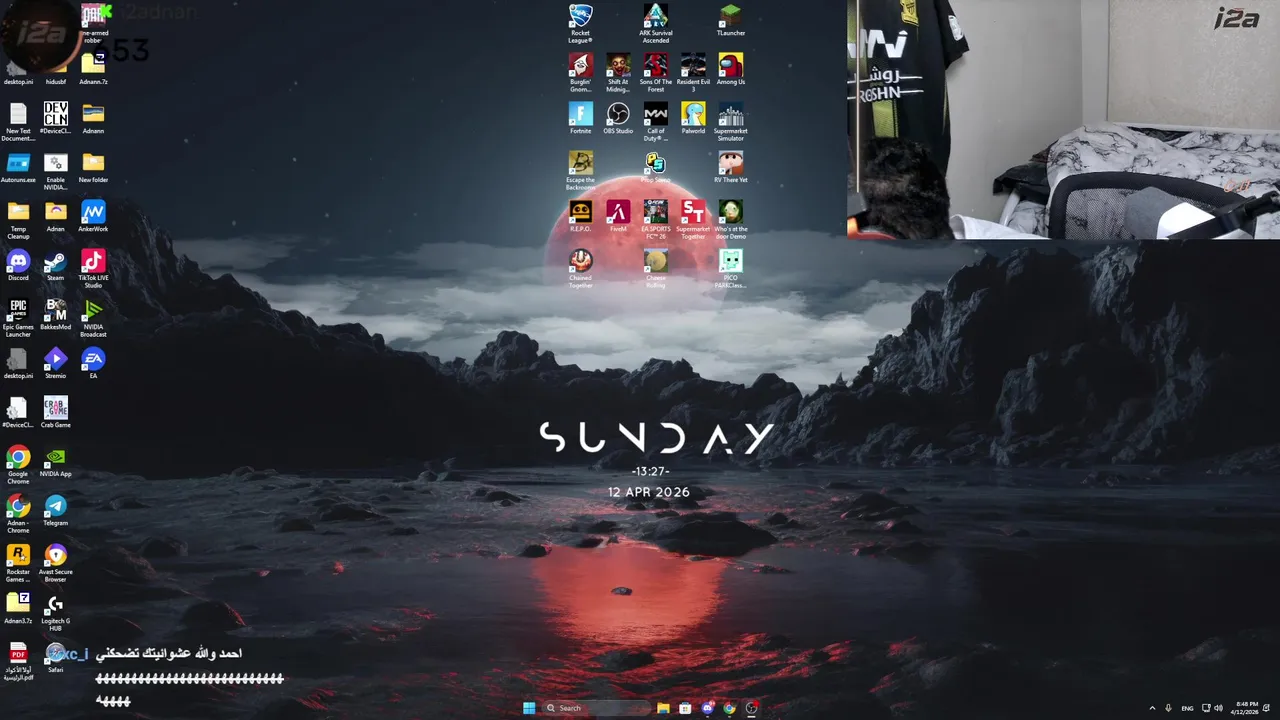Open TLauncher Minecraft shortcut

(x=730, y=20)
